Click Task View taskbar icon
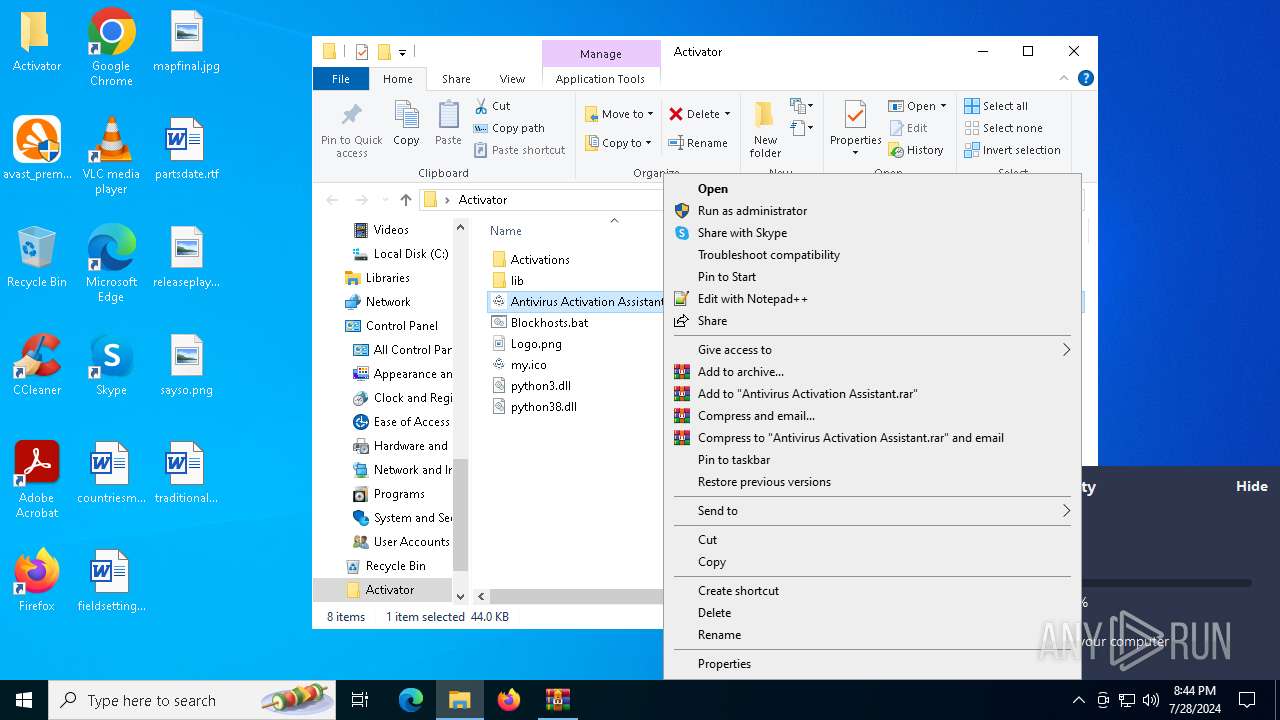Screen dimensions: 1280x720 tap(360, 700)
